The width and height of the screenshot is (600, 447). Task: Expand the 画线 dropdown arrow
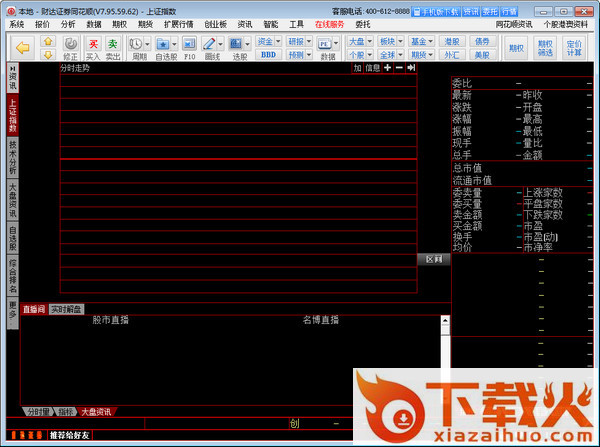tap(220, 44)
